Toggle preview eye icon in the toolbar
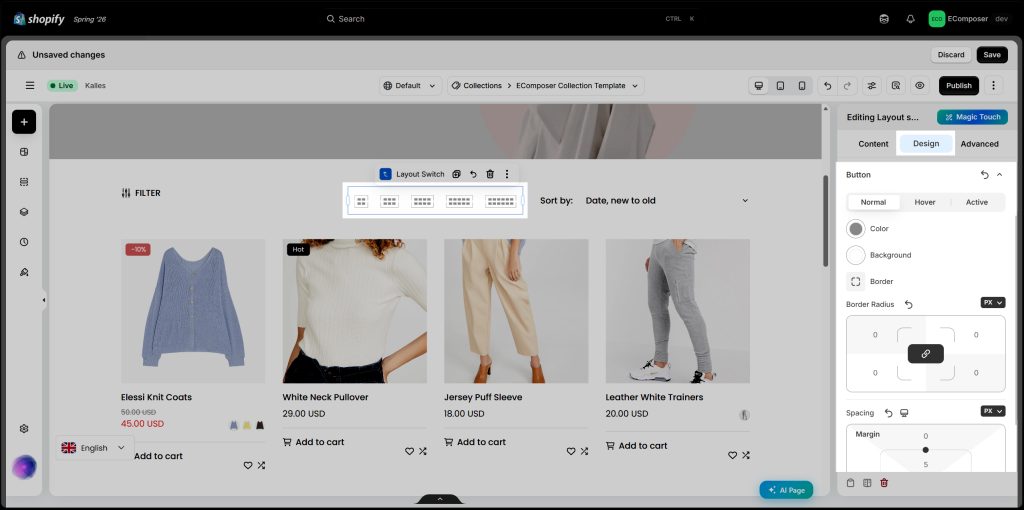 click(920, 86)
